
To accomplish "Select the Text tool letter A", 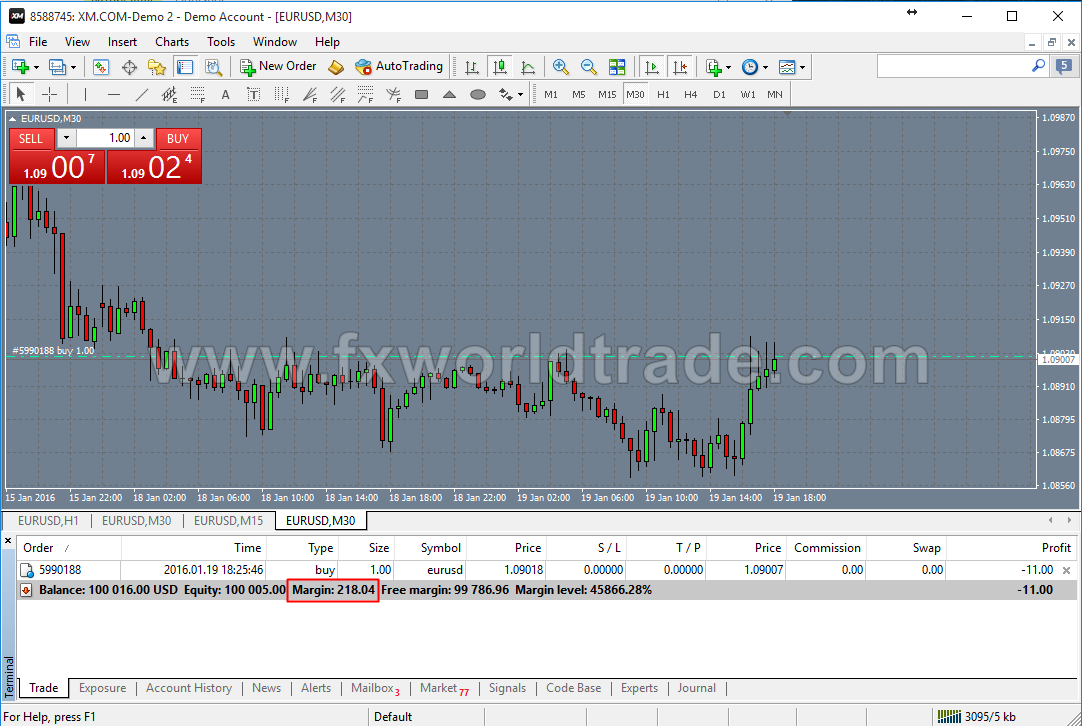I will coord(226,95).
